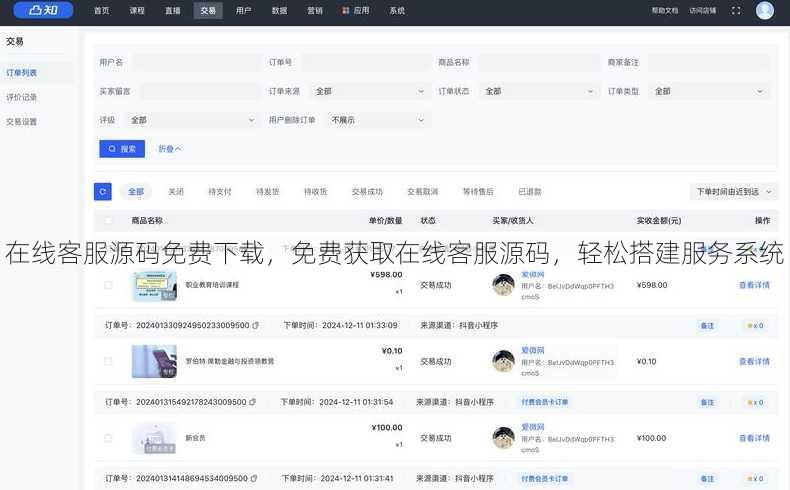Tick checkbox for the ¥0.10 order
Screen dimensions: 790x490
click(x=108, y=361)
